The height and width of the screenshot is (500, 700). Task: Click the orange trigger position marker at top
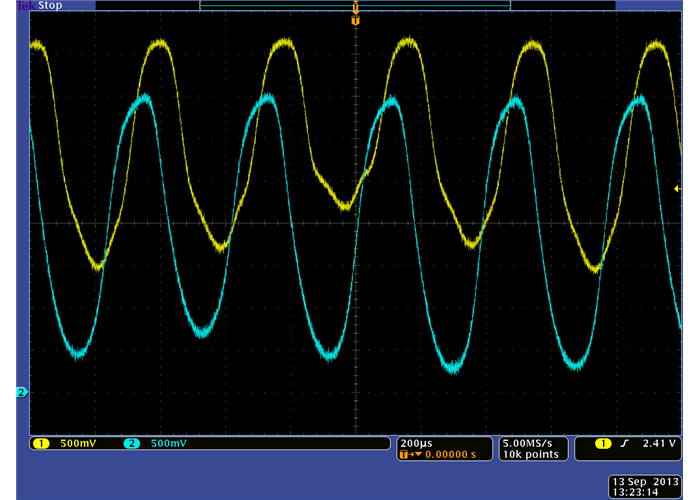[355, 19]
